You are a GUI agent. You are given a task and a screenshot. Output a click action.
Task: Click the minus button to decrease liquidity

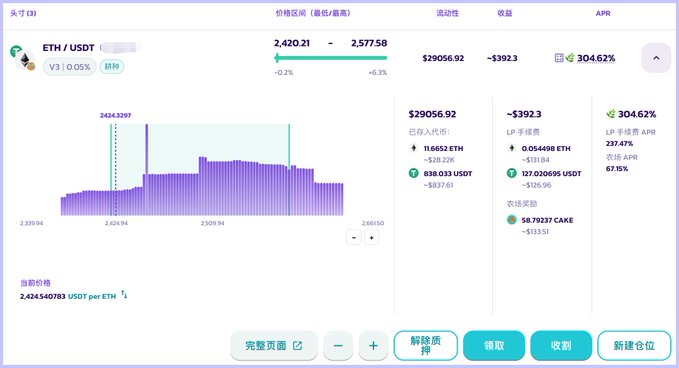pos(338,345)
